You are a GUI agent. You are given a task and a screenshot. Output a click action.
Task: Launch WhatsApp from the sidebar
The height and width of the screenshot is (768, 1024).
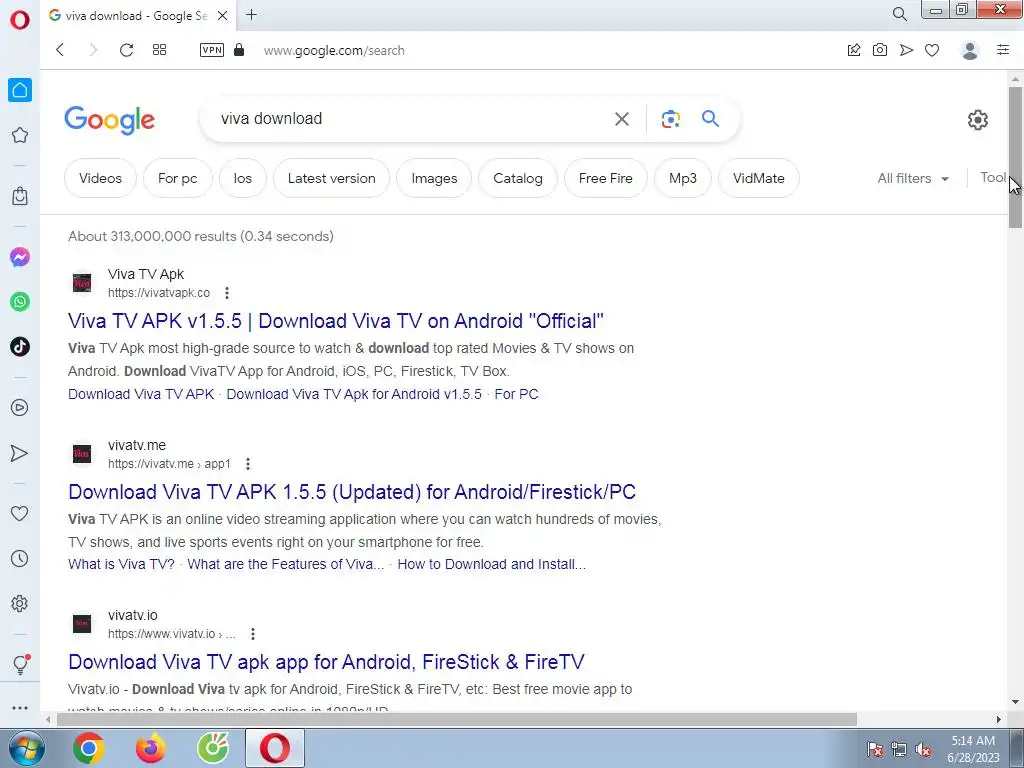pyautogui.click(x=20, y=302)
